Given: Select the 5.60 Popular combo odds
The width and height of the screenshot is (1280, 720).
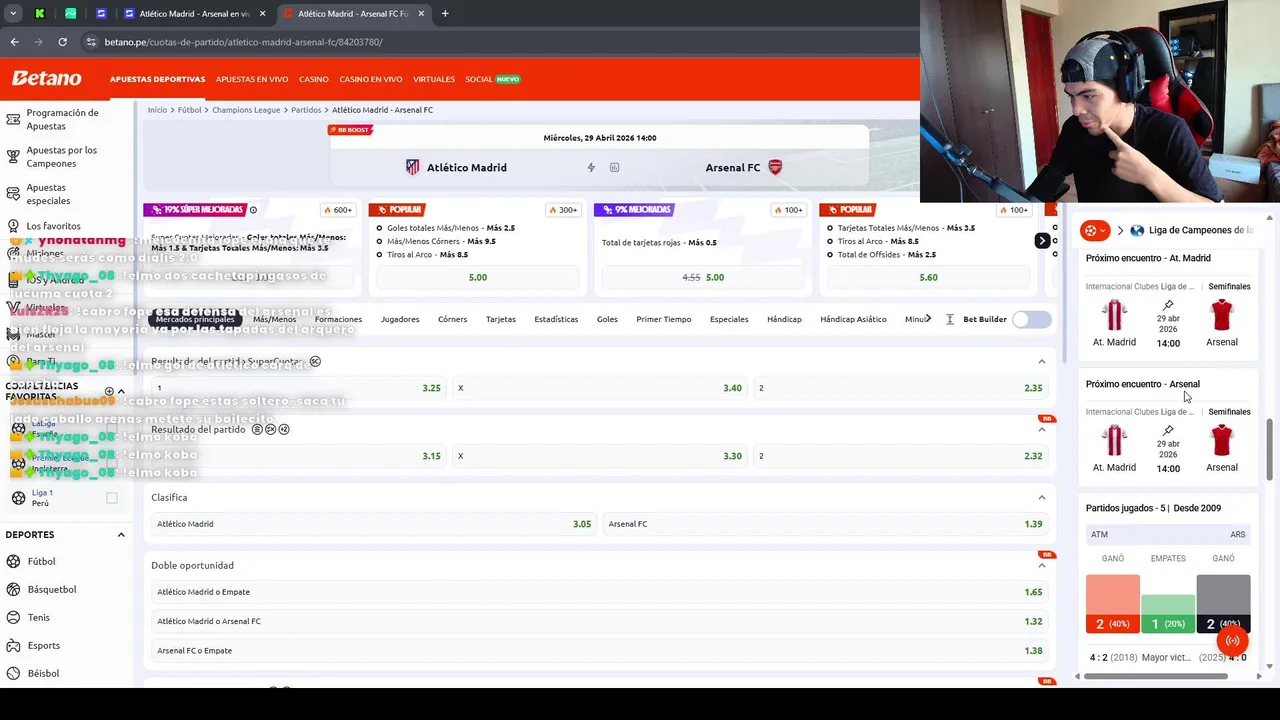Looking at the screenshot, I should click(x=928, y=277).
